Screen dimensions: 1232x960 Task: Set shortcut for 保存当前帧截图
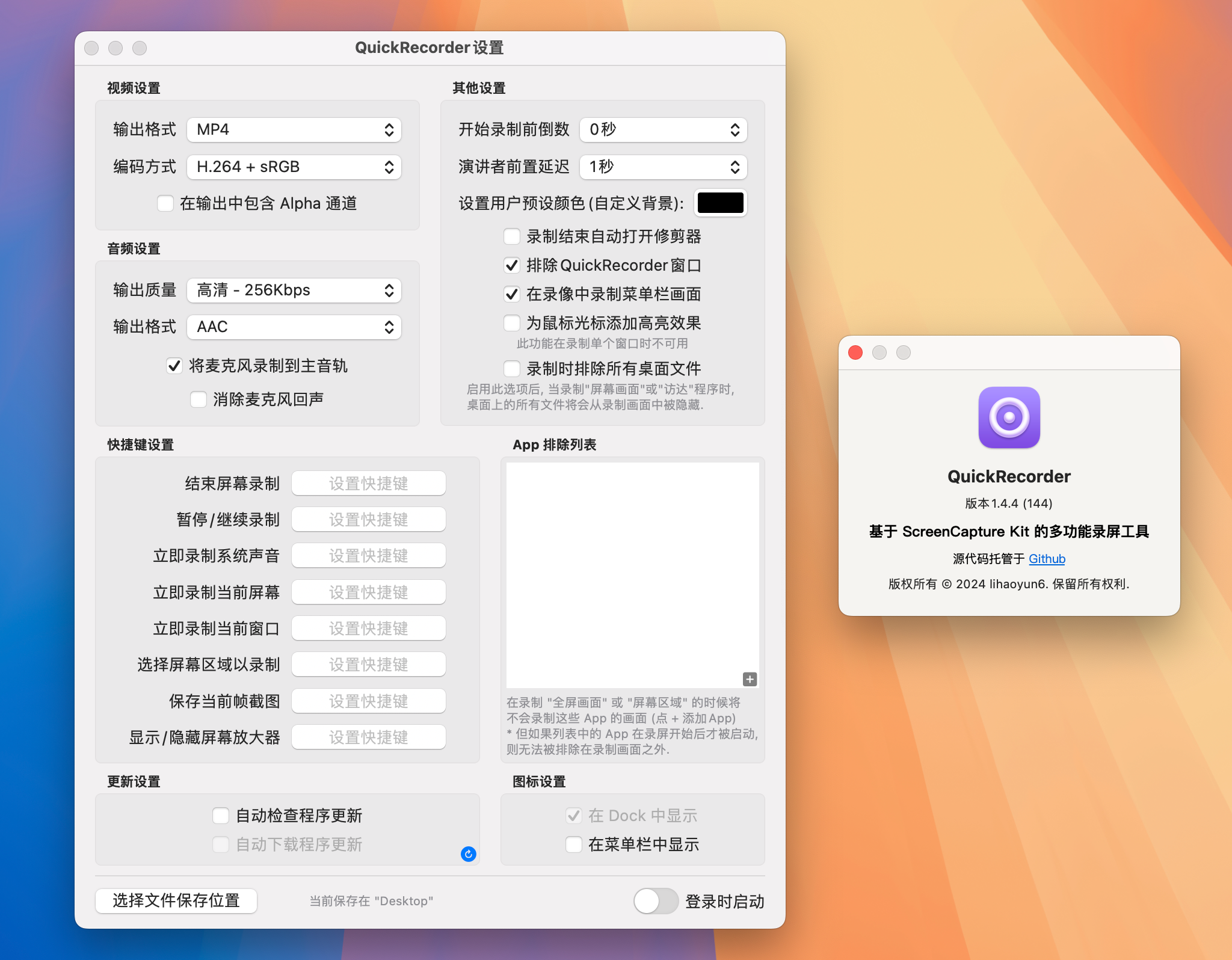point(369,701)
